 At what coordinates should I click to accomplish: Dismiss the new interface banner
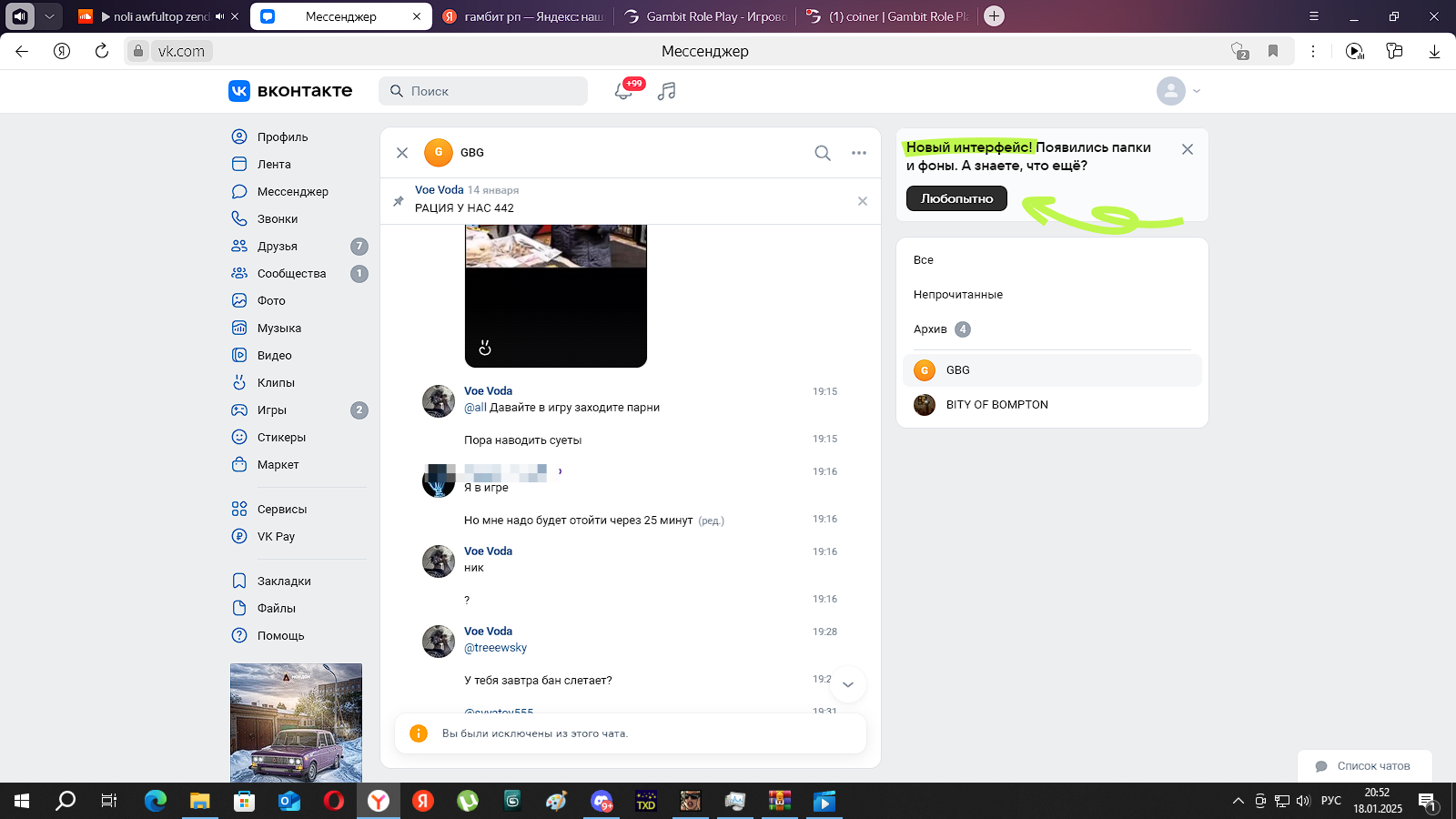click(x=1188, y=149)
